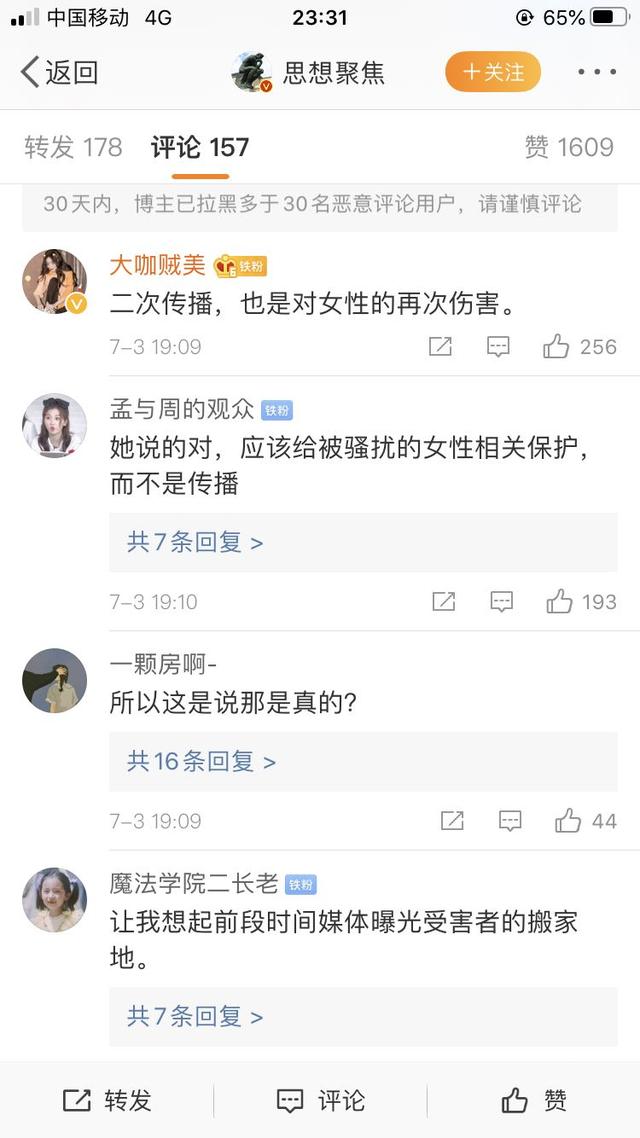This screenshot has width=640, height=1138.
Task: Switch to the 转发 178 tab
Action: click(73, 147)
